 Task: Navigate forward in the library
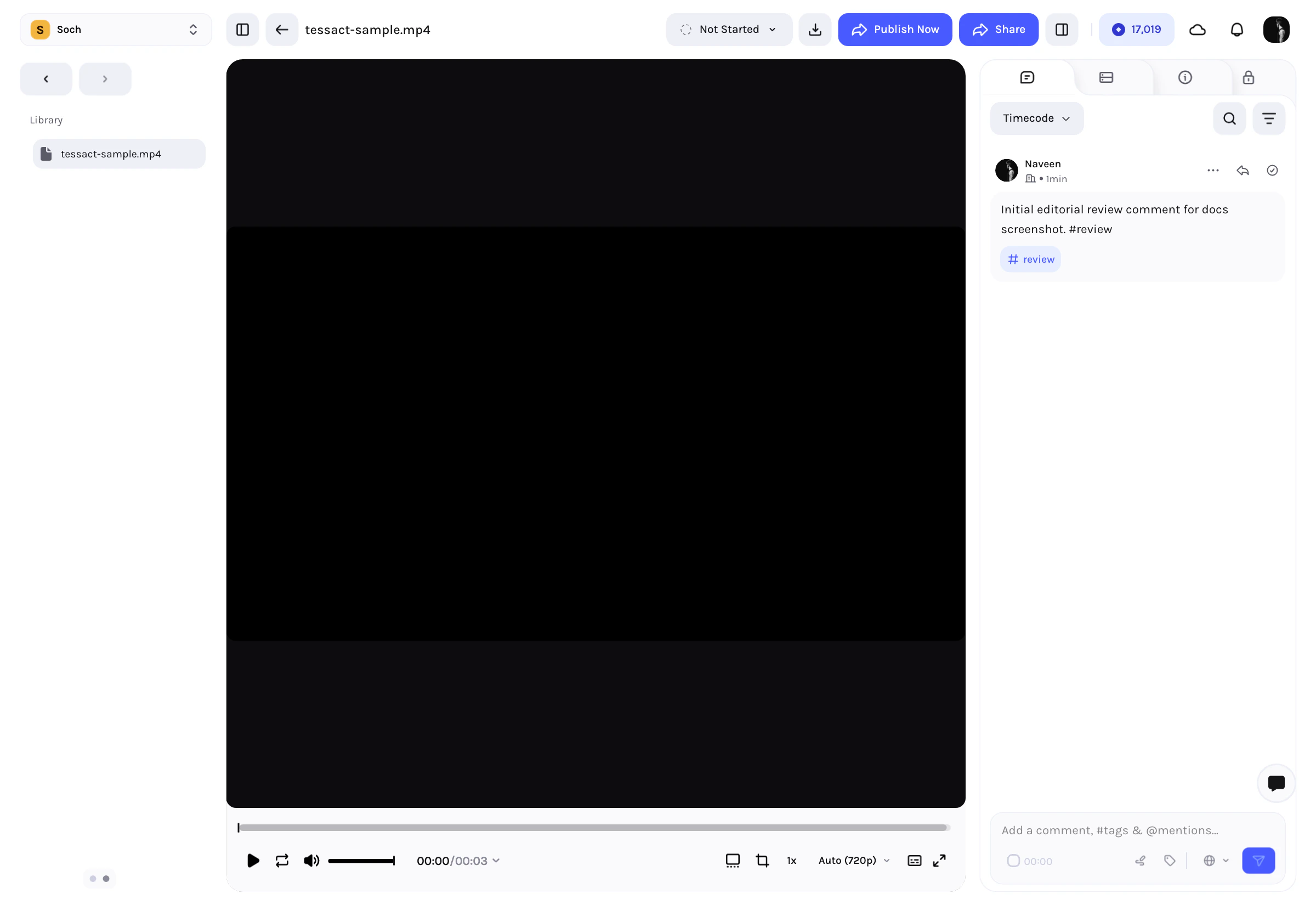[x=105, y=79]
